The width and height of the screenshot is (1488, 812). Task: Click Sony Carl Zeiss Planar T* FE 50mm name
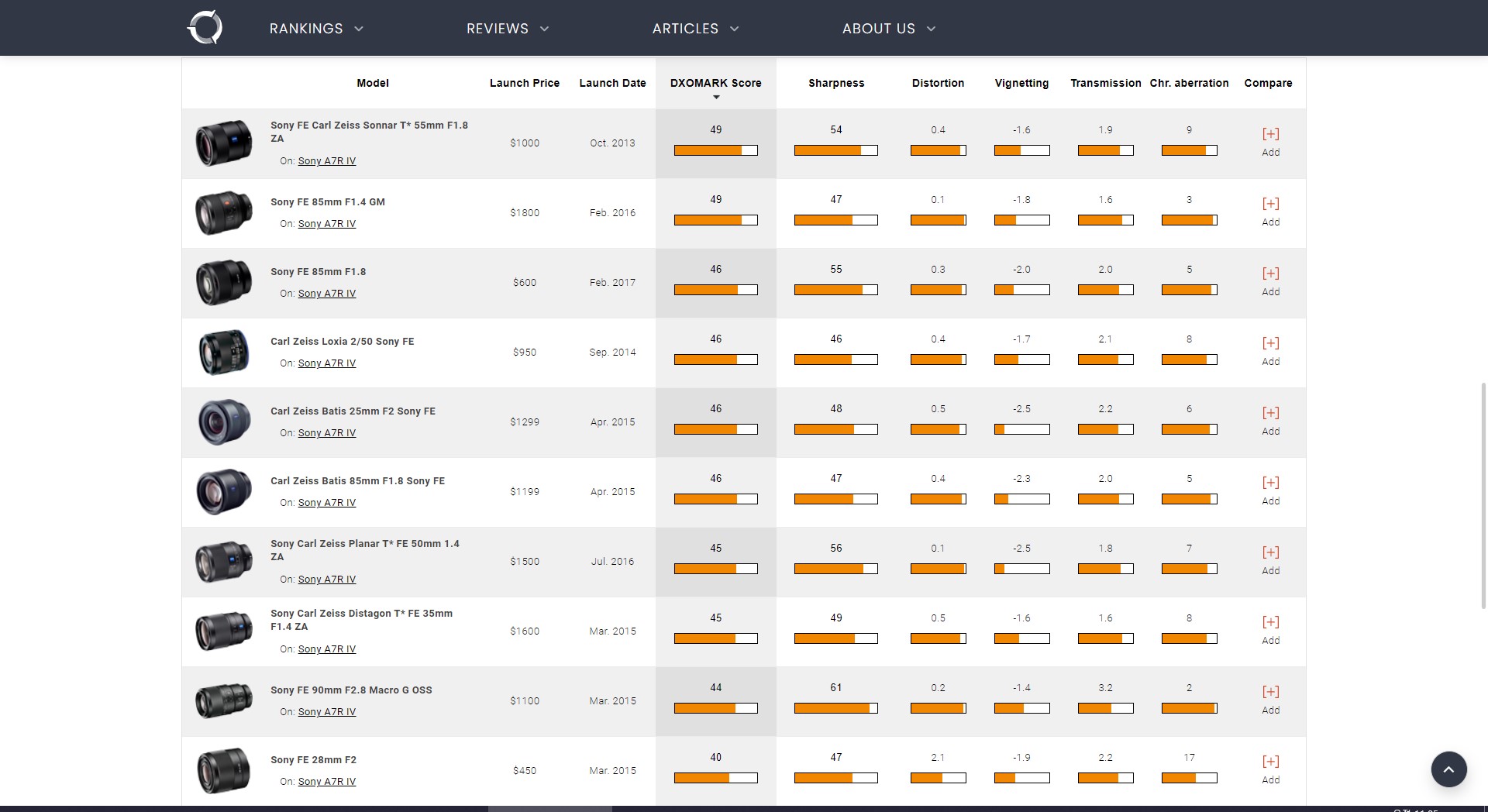[365, 550]
